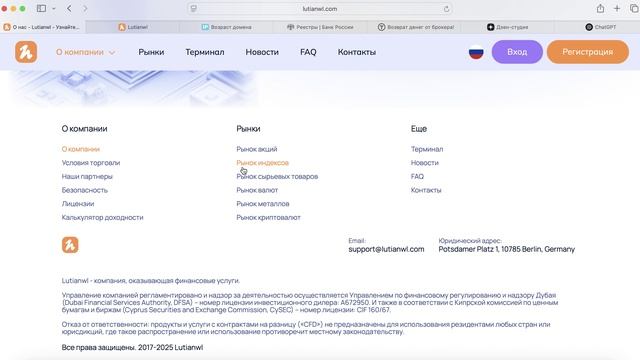Click the Lutianwl logo in the header
Viewport: 640px width, 360px height.
click(26, 52)
